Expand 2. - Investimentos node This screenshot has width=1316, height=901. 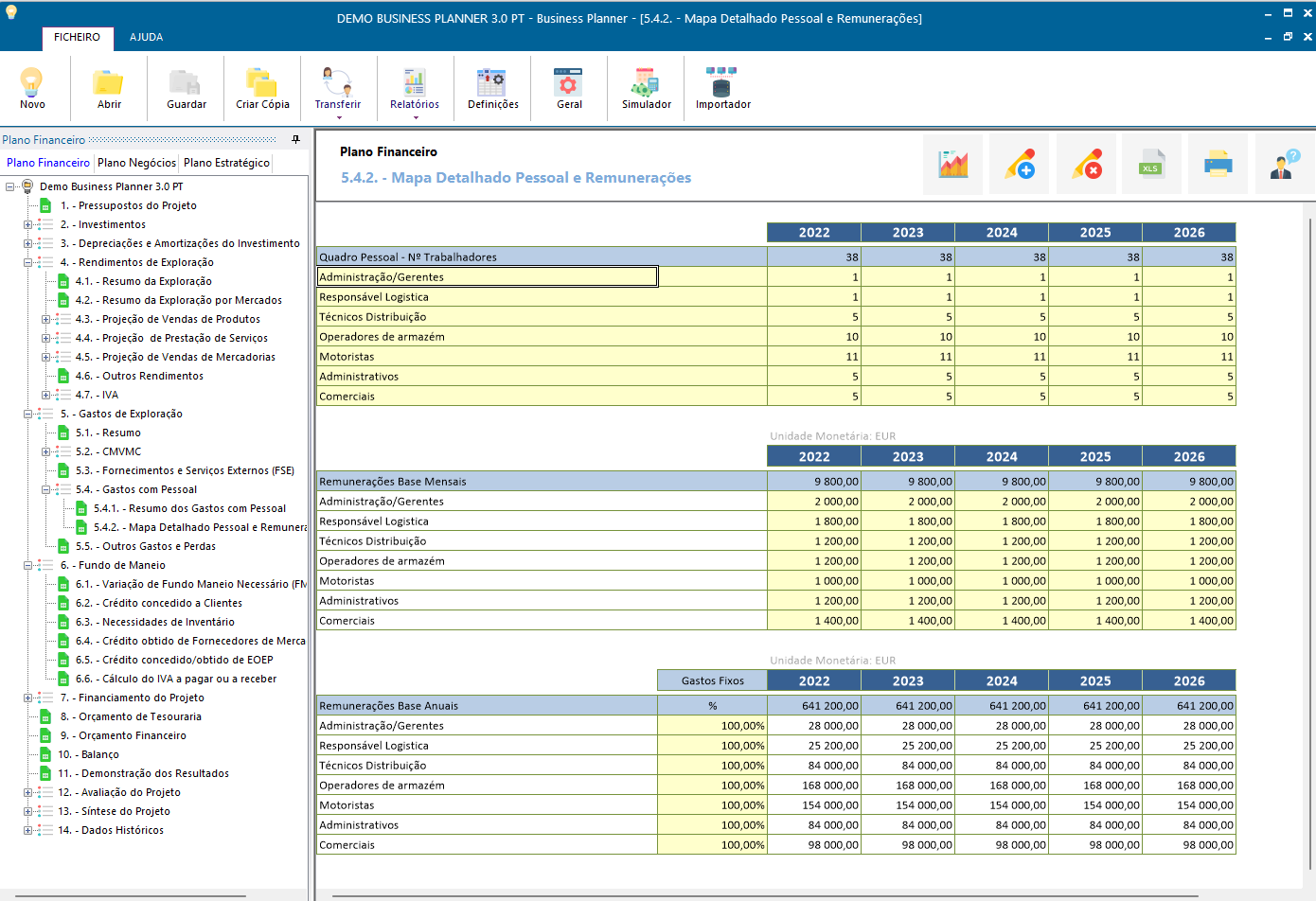coord(27,224)
